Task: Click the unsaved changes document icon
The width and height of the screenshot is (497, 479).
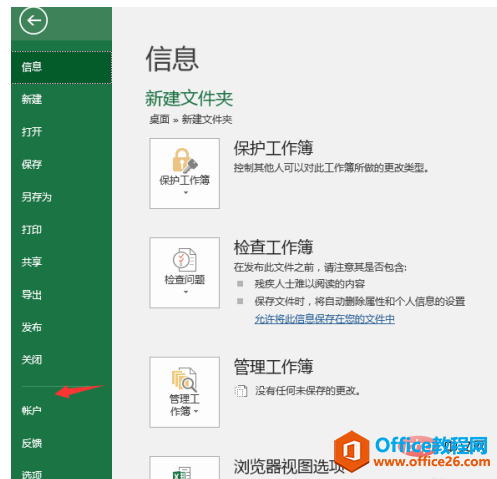Action: pos(241,391)
